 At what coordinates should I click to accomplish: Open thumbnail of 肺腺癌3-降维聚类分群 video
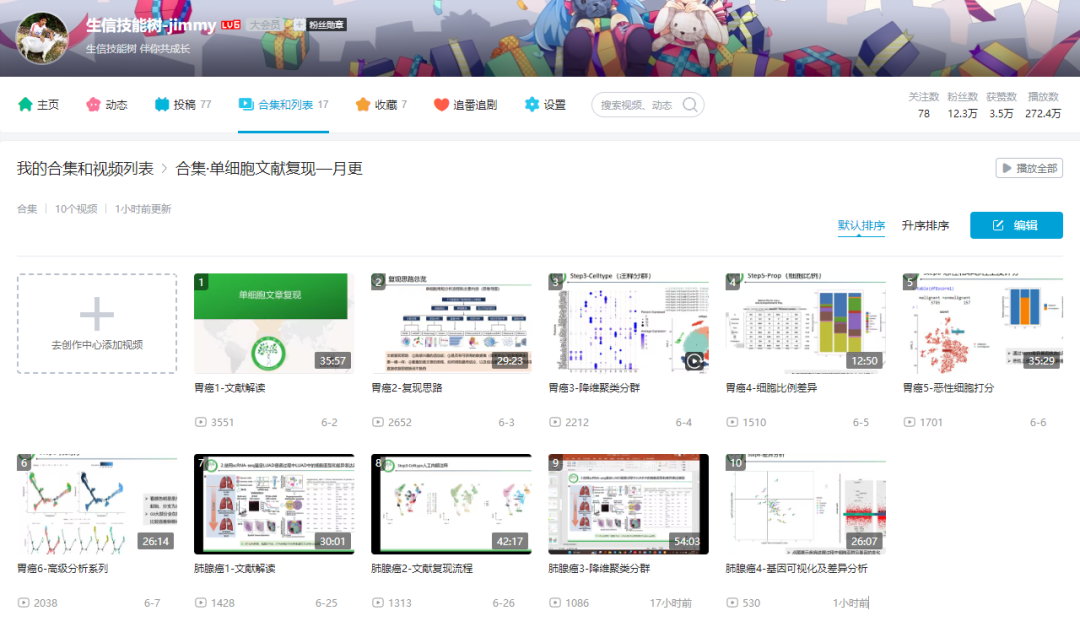pyautogui.click(x=628, y=504)
